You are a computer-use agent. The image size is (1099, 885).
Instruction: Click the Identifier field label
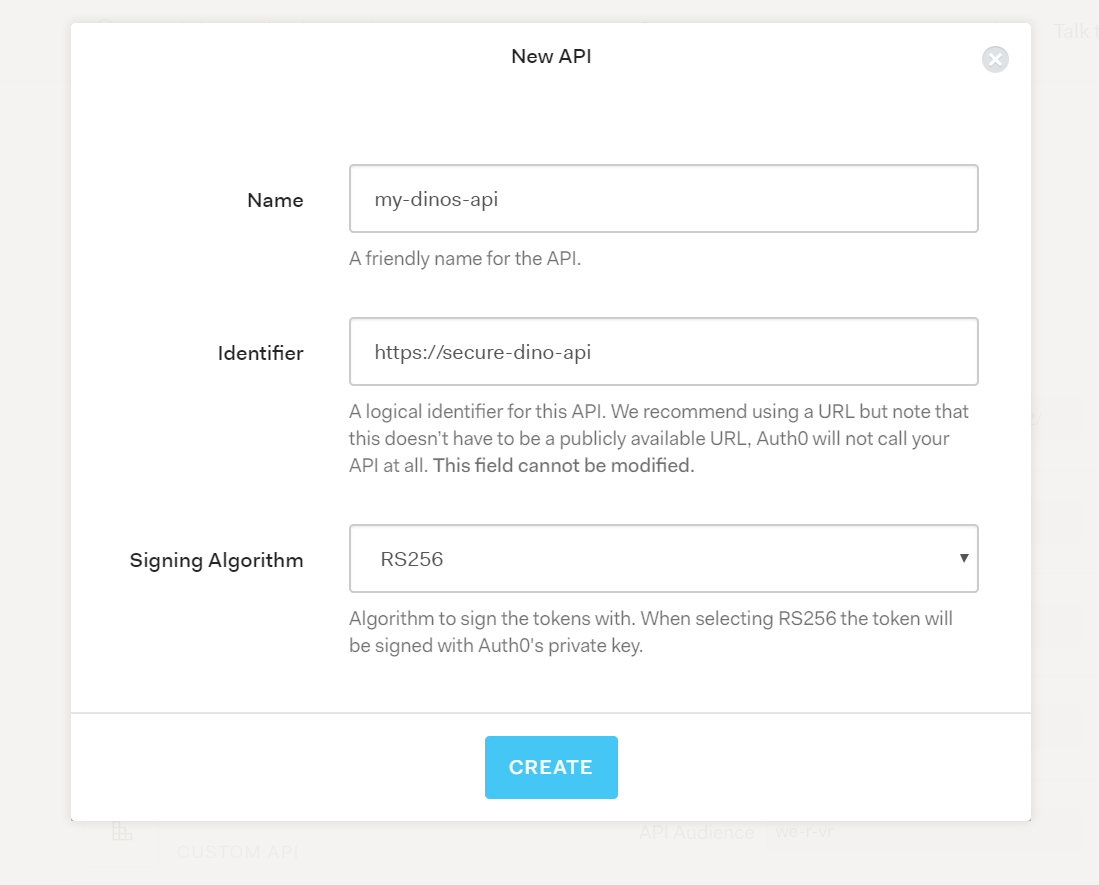pos(260,353)
